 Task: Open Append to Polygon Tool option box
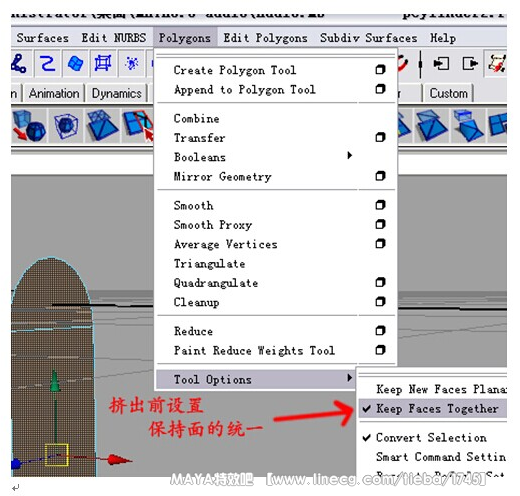[x=380, y=89]
